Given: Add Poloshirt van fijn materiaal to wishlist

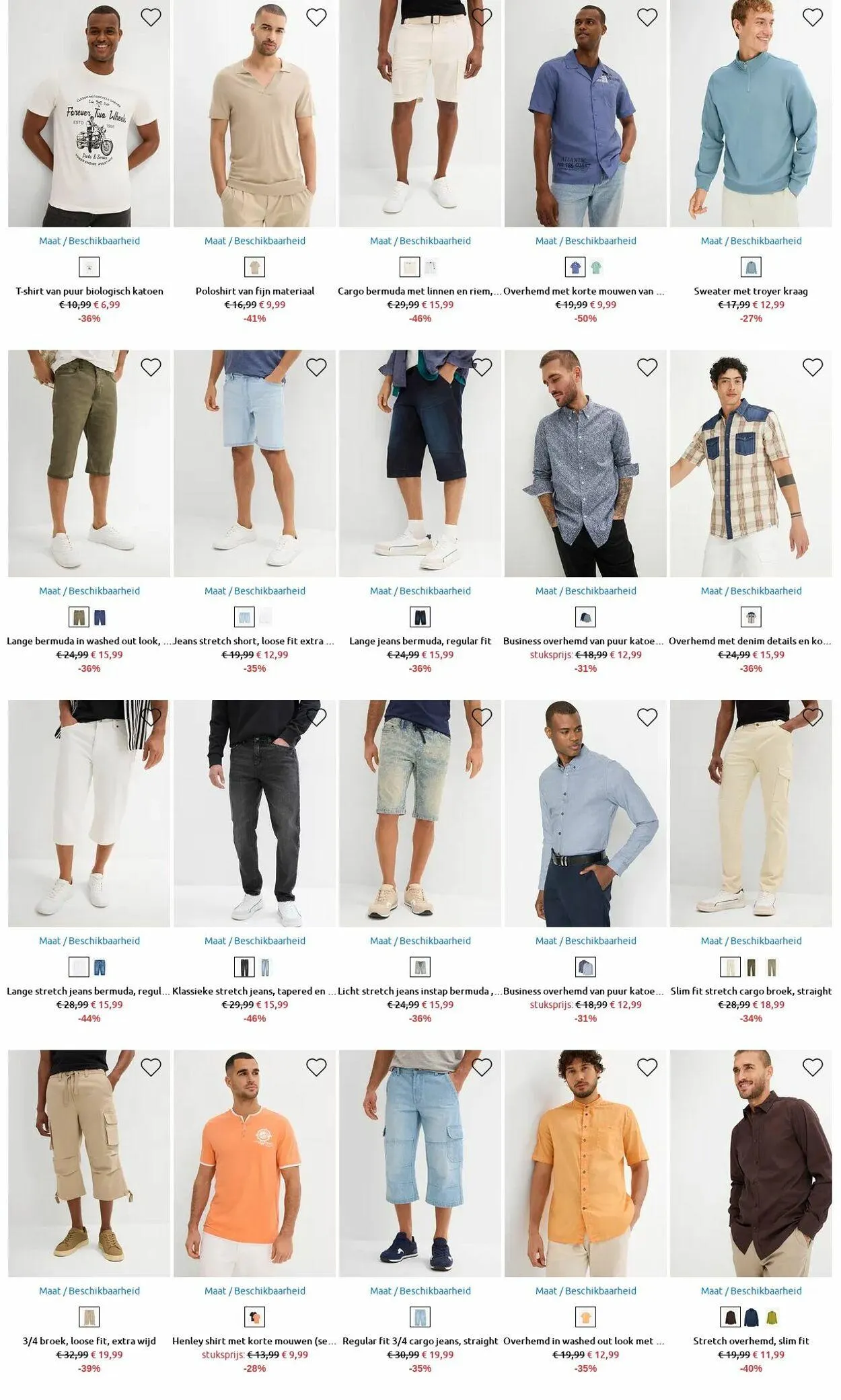Looking at the screenshot, I should coord(316,17).
